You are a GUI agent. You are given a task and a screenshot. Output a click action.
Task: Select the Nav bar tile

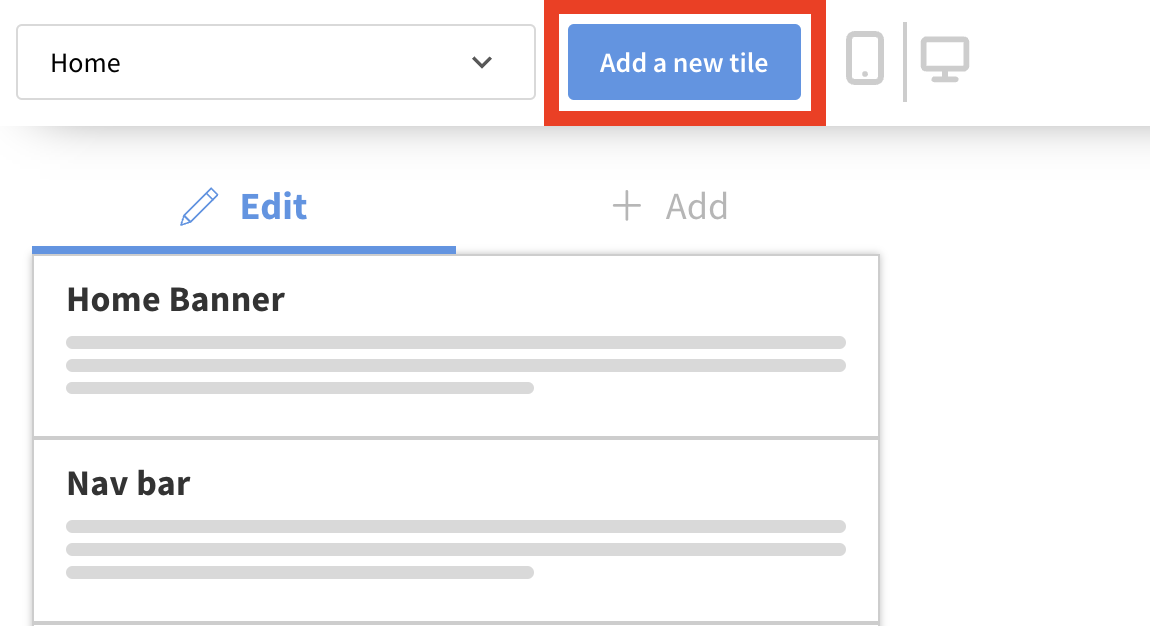[456, 530]
